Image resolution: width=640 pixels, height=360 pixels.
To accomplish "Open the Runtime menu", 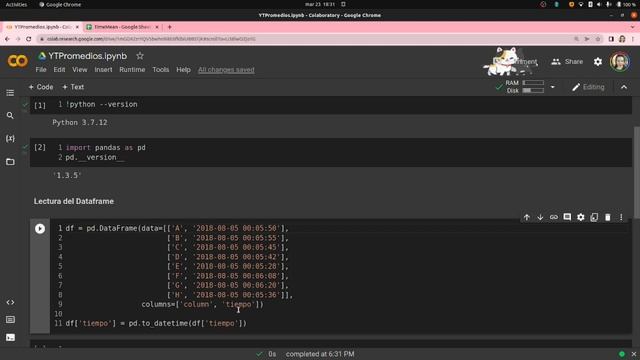I will click(132, 70).
